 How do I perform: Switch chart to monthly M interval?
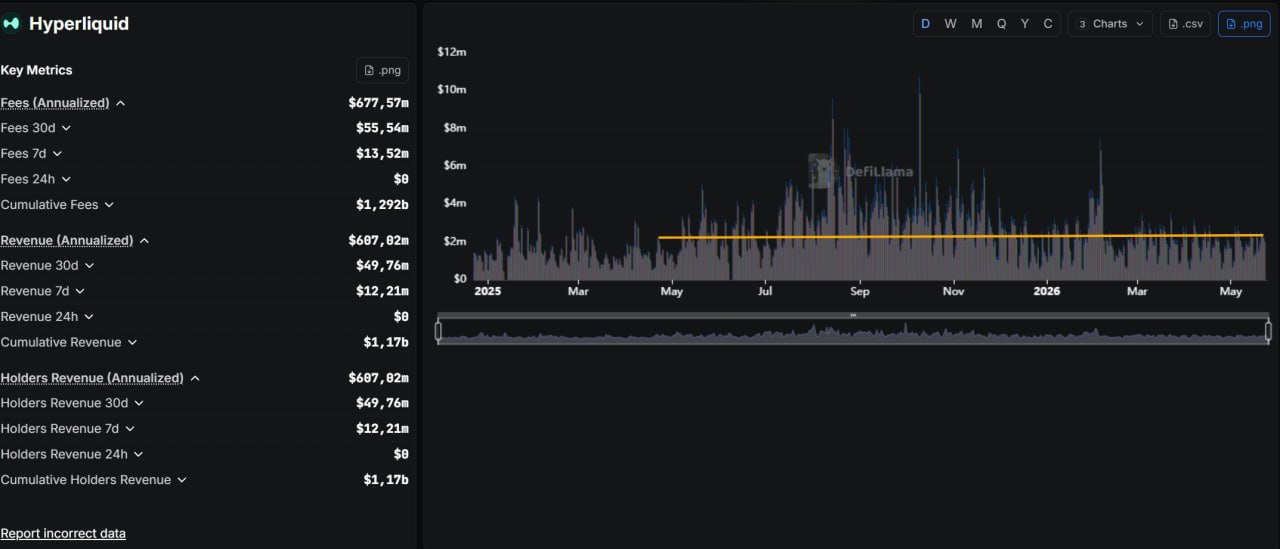(976, 24)
